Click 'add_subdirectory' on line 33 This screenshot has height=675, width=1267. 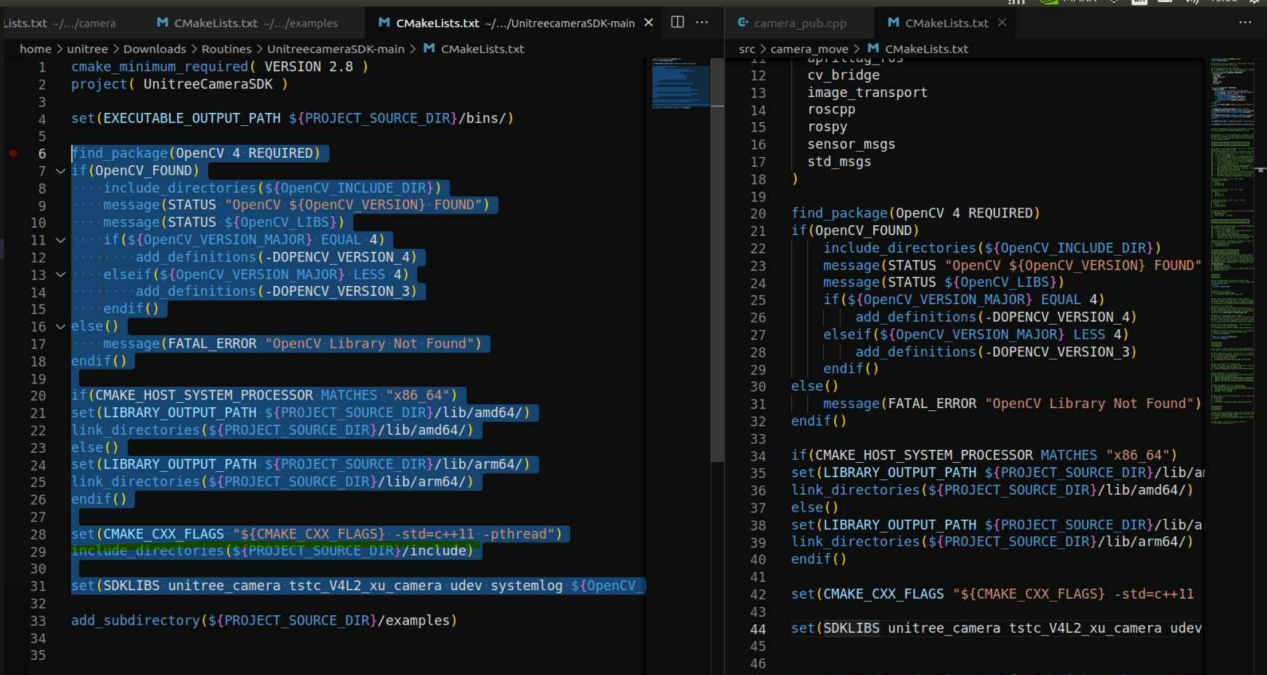coord(135,620)
